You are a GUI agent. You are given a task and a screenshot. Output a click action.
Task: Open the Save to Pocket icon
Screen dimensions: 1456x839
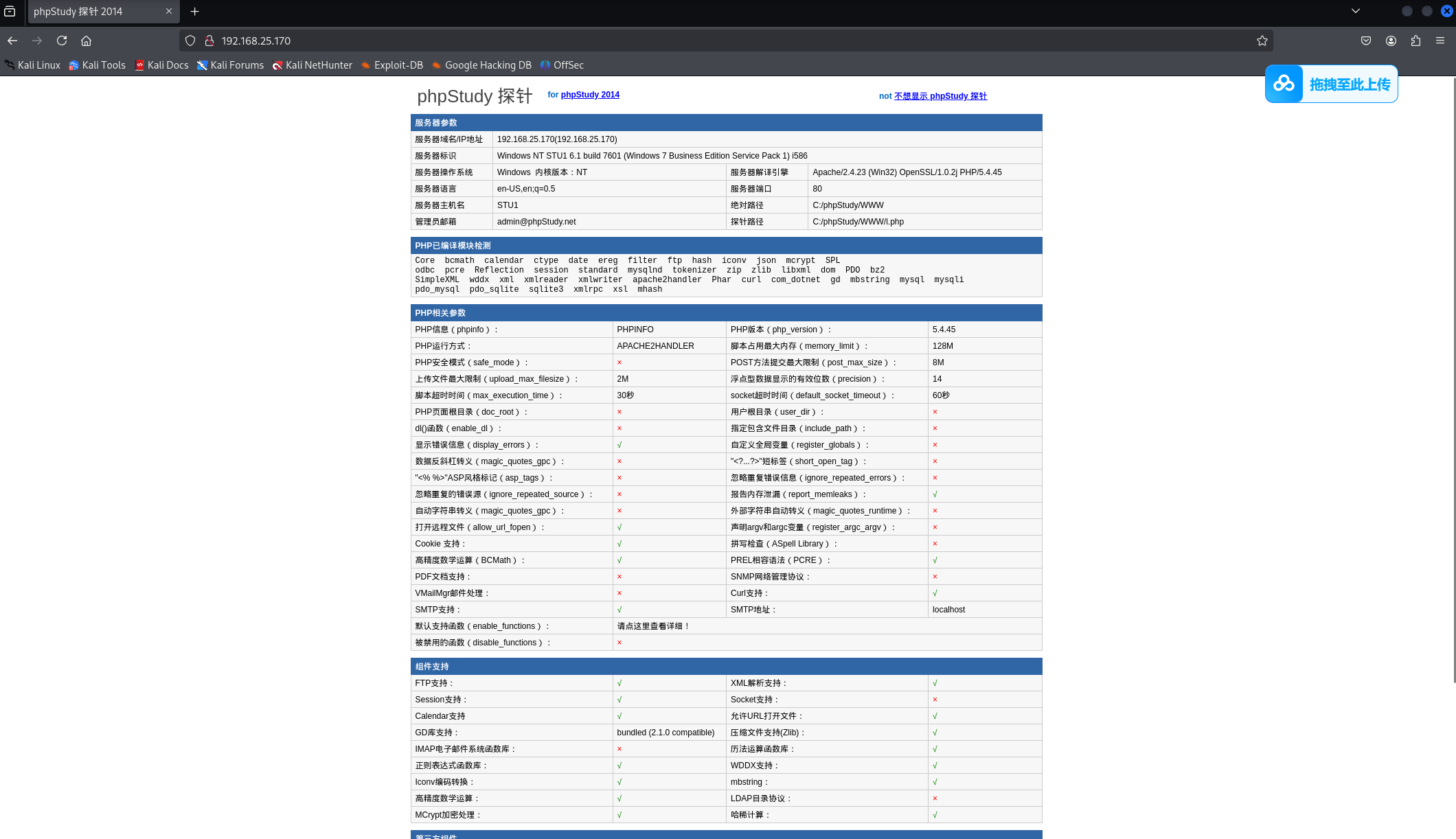pos(1365,41)
